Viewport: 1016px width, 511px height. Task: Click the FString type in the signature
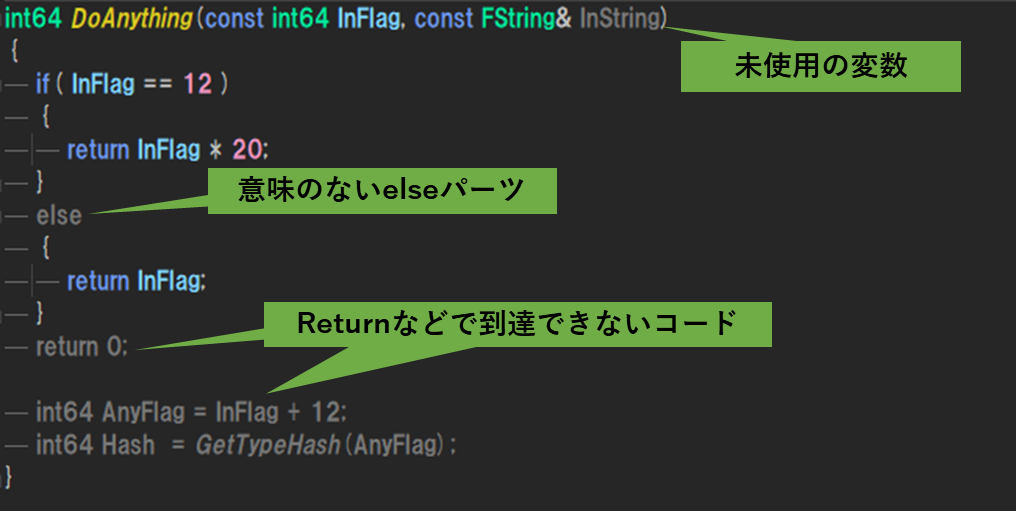pos(518,18)
